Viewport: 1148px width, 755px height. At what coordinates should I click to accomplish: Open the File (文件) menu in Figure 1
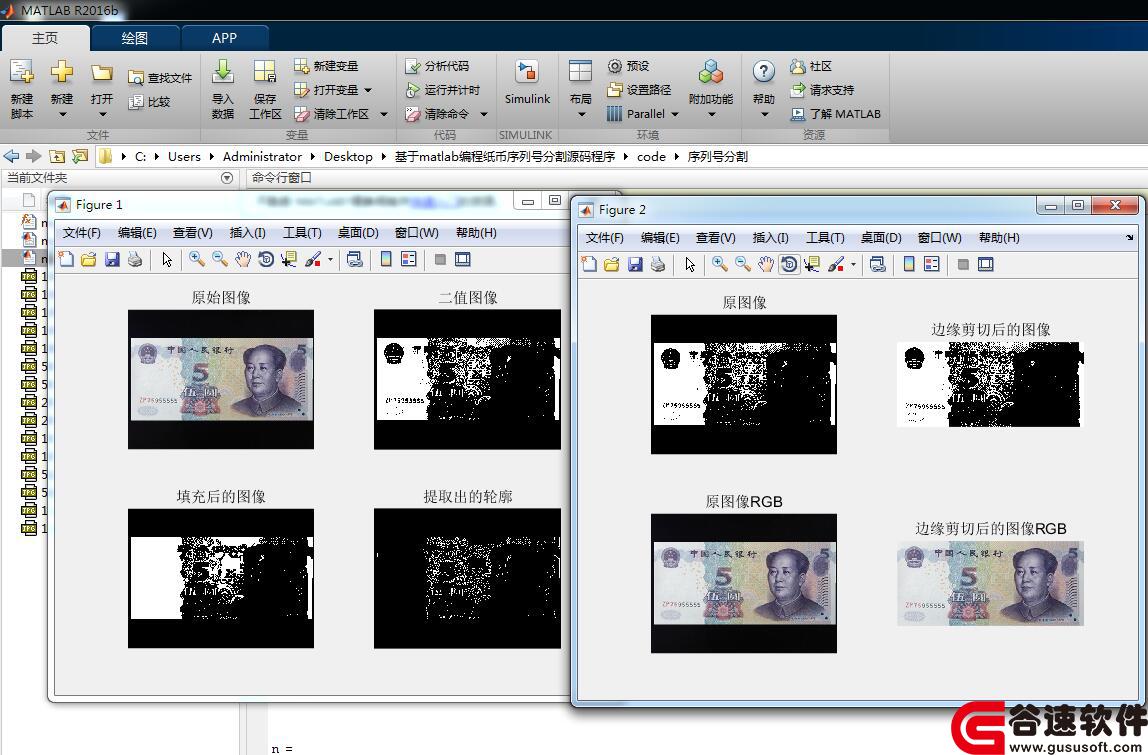point(81,233)
